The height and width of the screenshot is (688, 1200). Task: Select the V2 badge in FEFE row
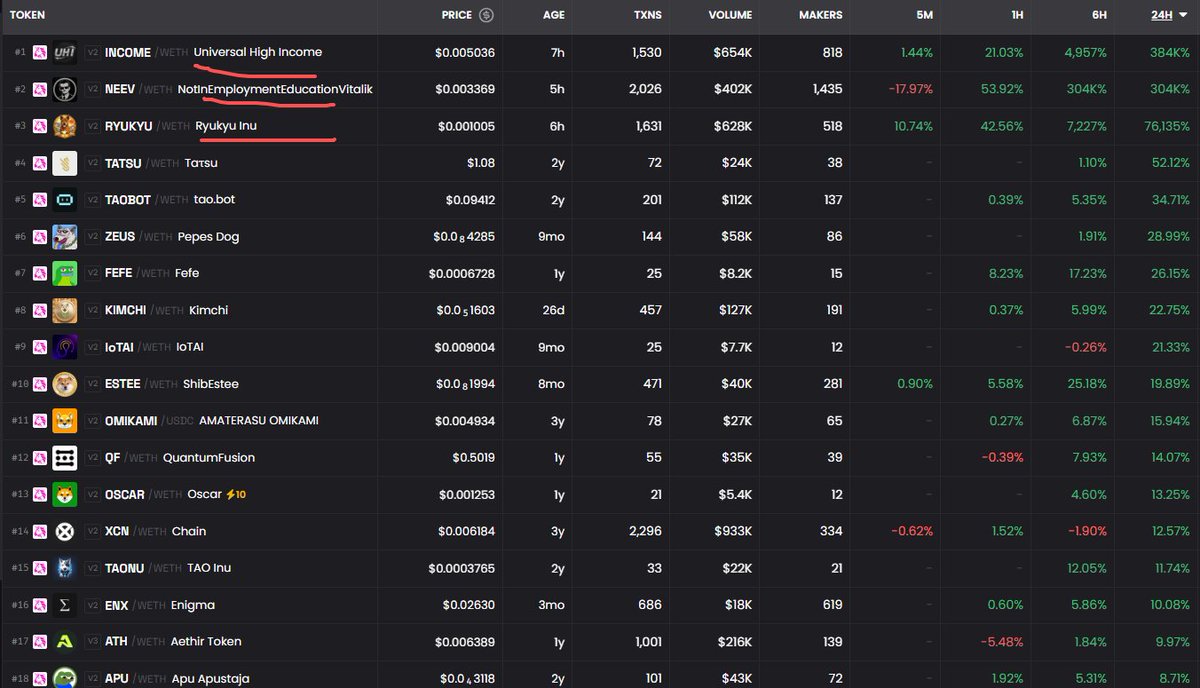92,273
